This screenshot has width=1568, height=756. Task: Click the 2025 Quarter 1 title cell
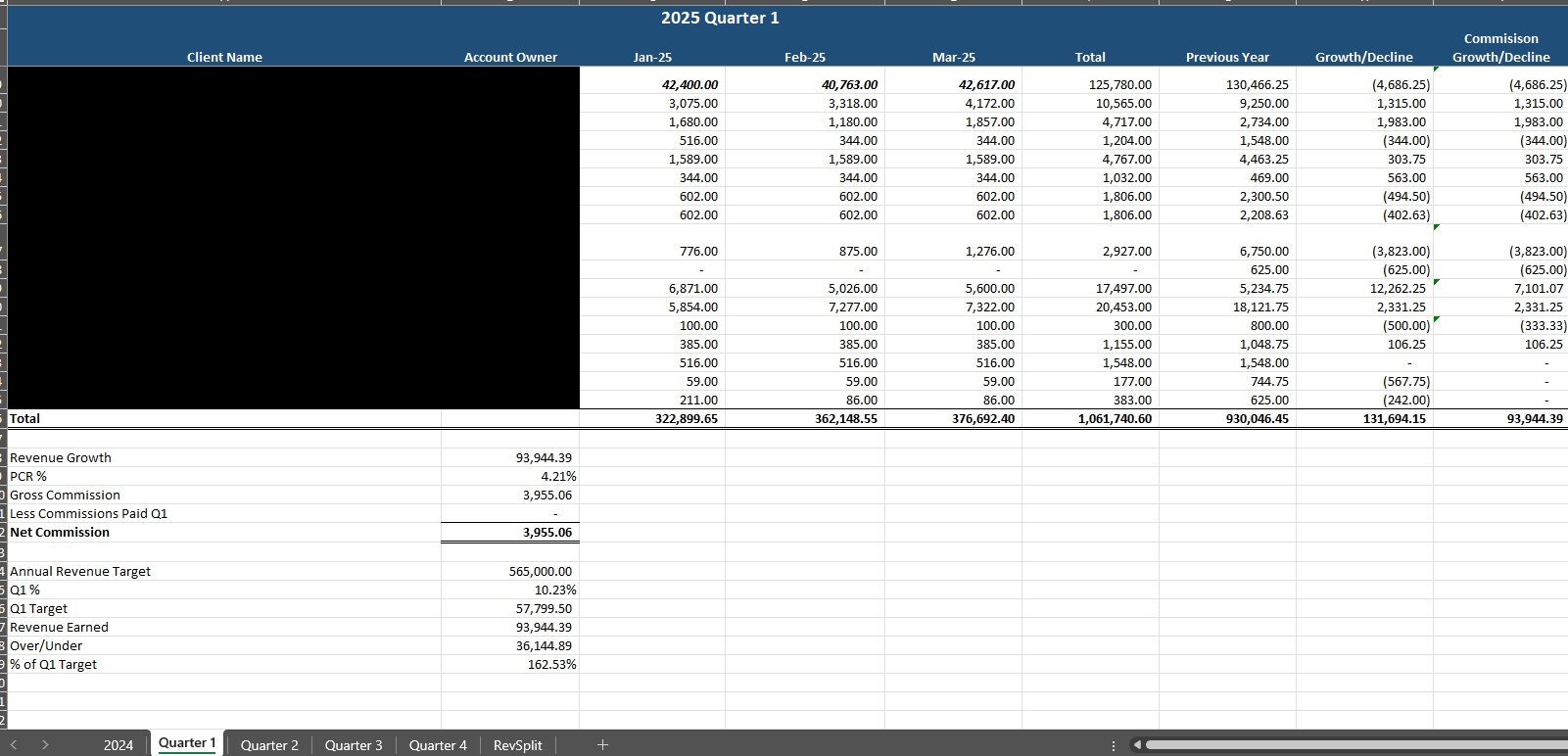pyautogui.click(x=720, y=19)
